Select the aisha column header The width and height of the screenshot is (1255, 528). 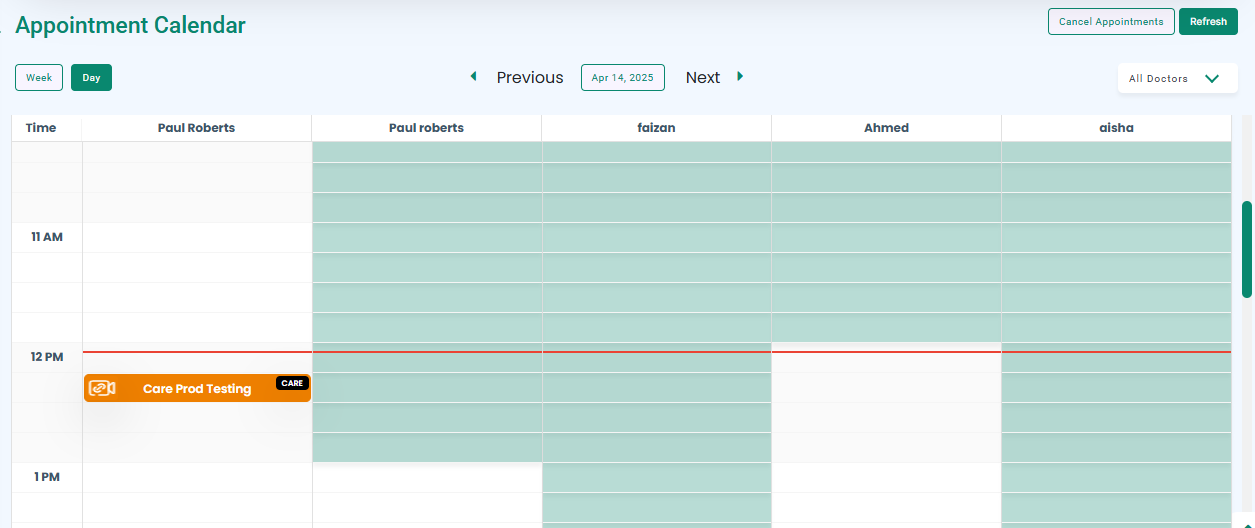click(1116, 128)
